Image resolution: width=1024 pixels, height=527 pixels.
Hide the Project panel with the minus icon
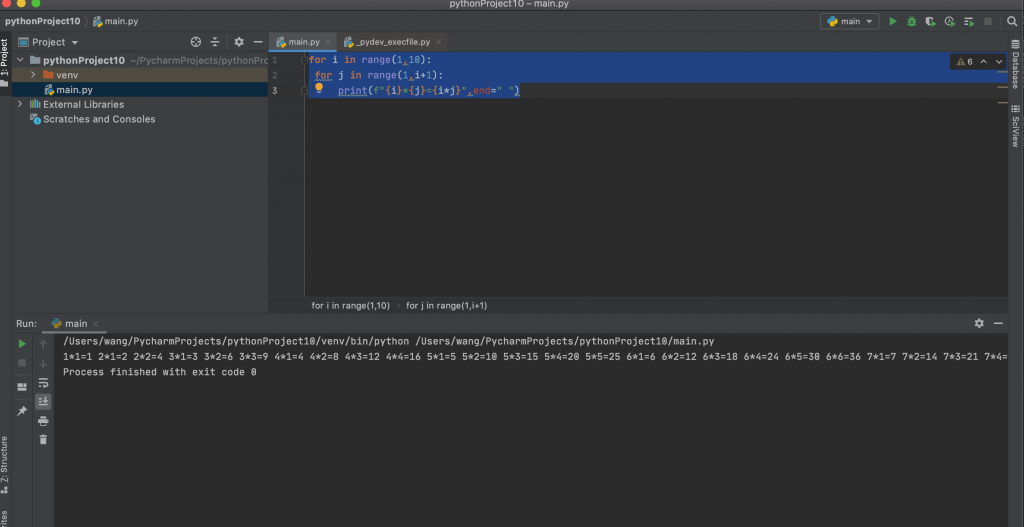click(258, 42)
